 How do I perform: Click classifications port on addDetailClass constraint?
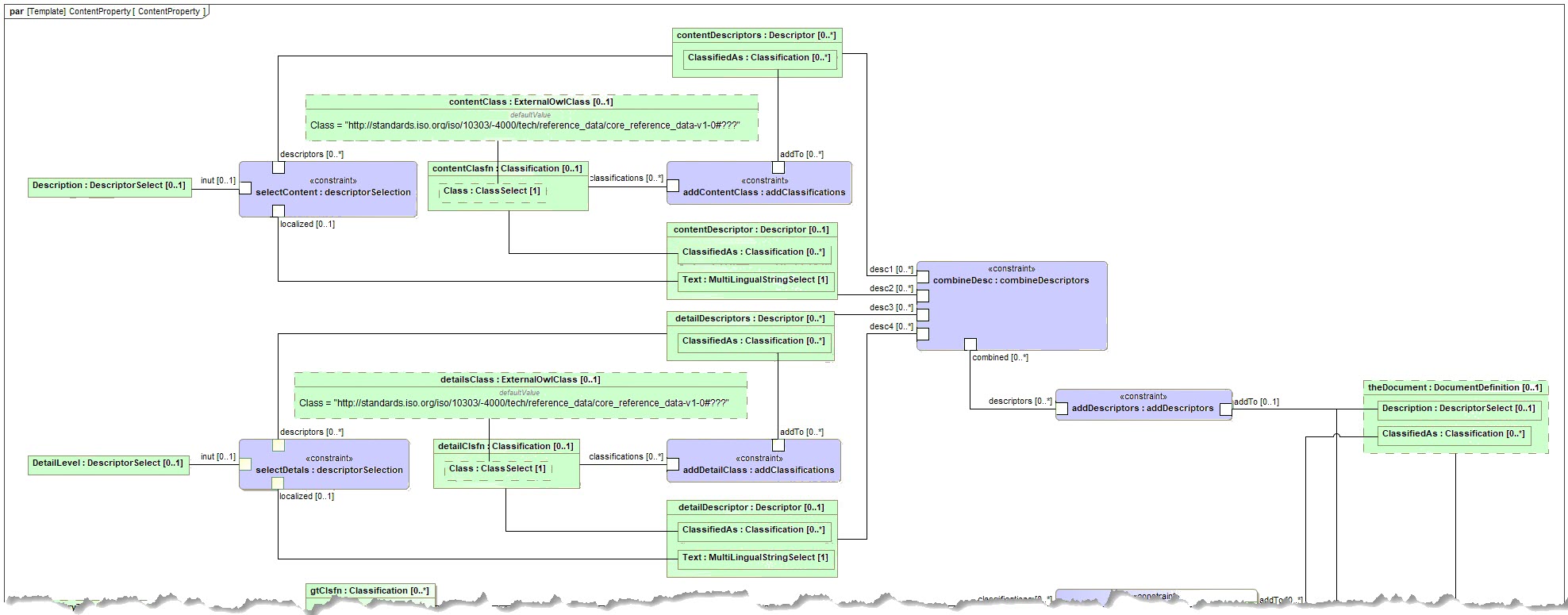pyautogui.click(x=673, y=464)
